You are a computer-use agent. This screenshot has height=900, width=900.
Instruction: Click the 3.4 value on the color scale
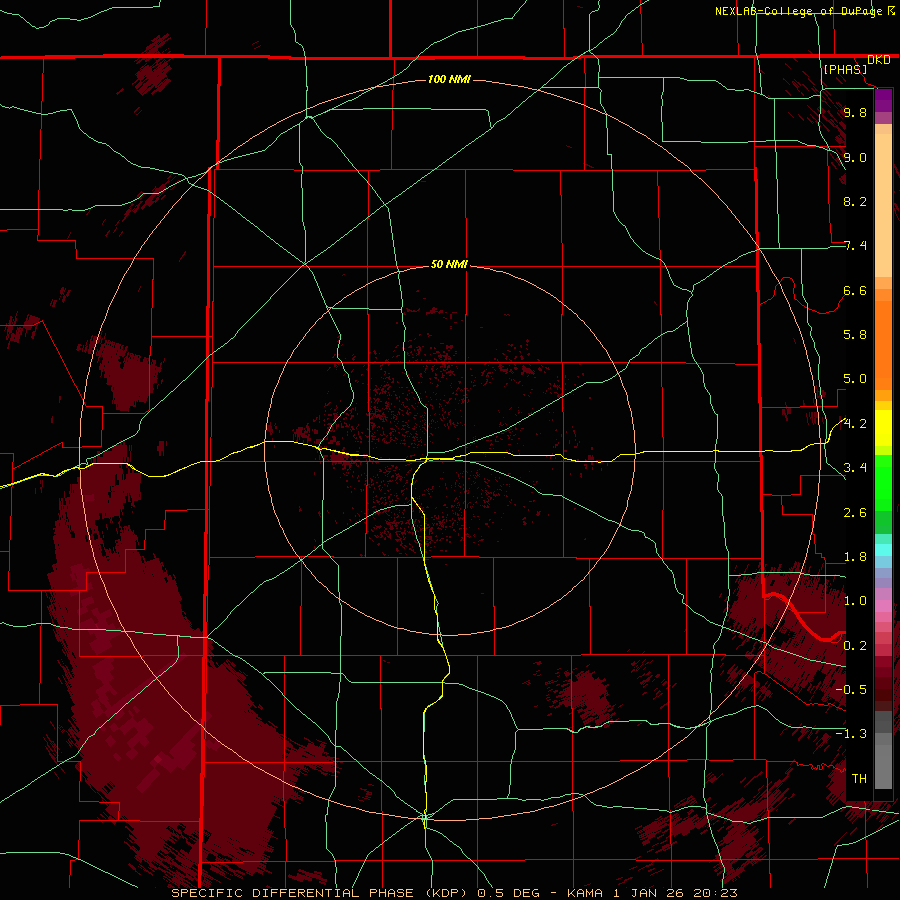tap(855, 468)
